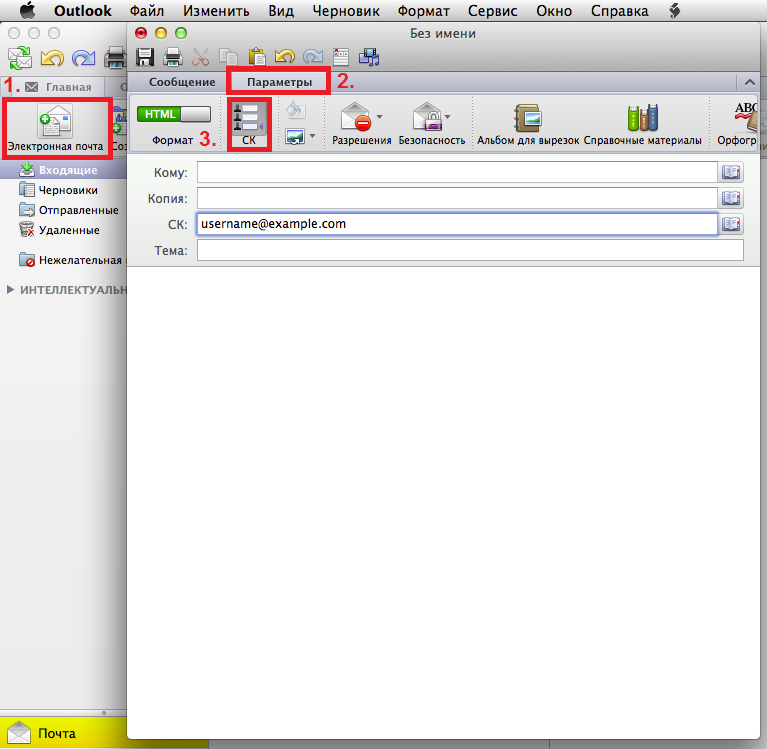
Task: Click the Undo arrow in compose toolbar
Action: pos(284,57)
